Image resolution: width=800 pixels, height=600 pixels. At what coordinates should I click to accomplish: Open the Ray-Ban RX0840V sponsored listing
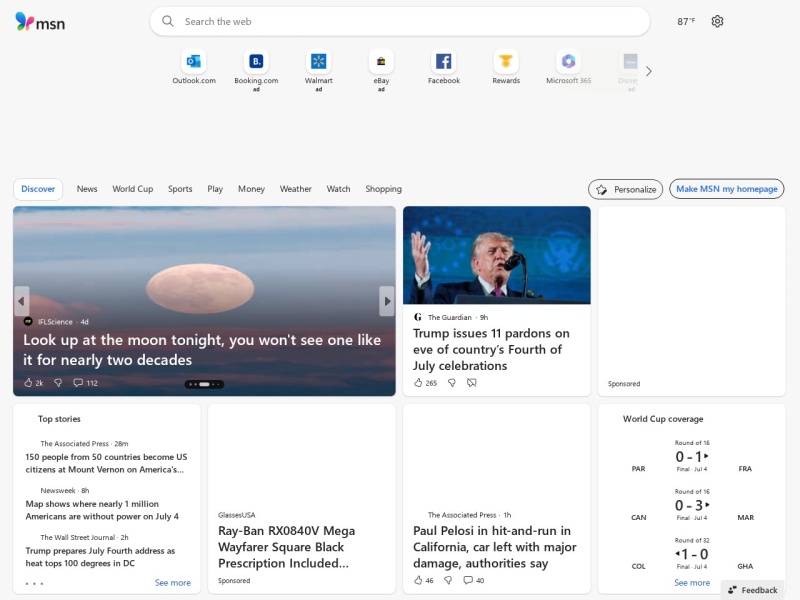286,547
